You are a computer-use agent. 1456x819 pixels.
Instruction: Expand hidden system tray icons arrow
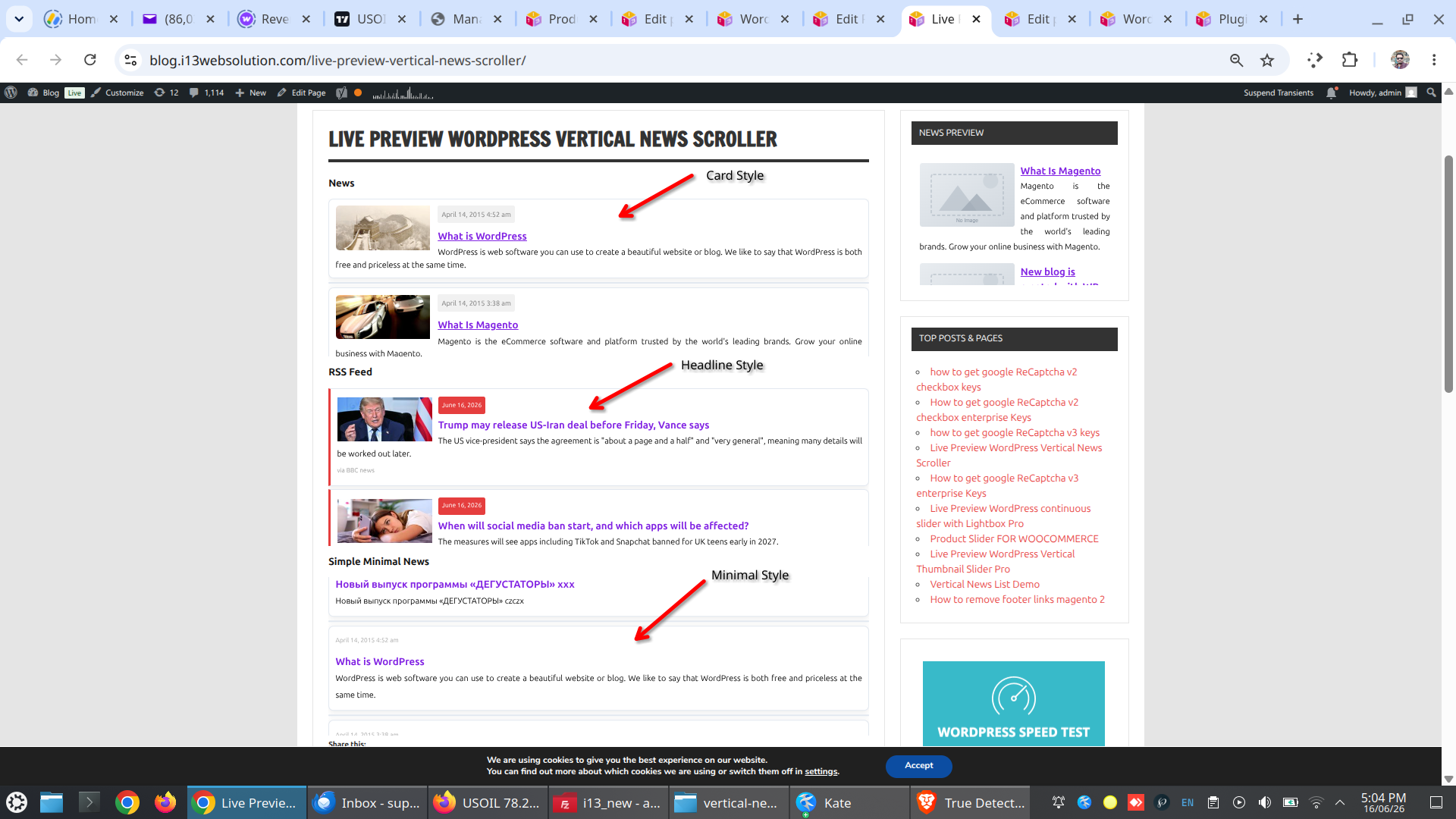pyautogui.click(x=1340, y=802)
